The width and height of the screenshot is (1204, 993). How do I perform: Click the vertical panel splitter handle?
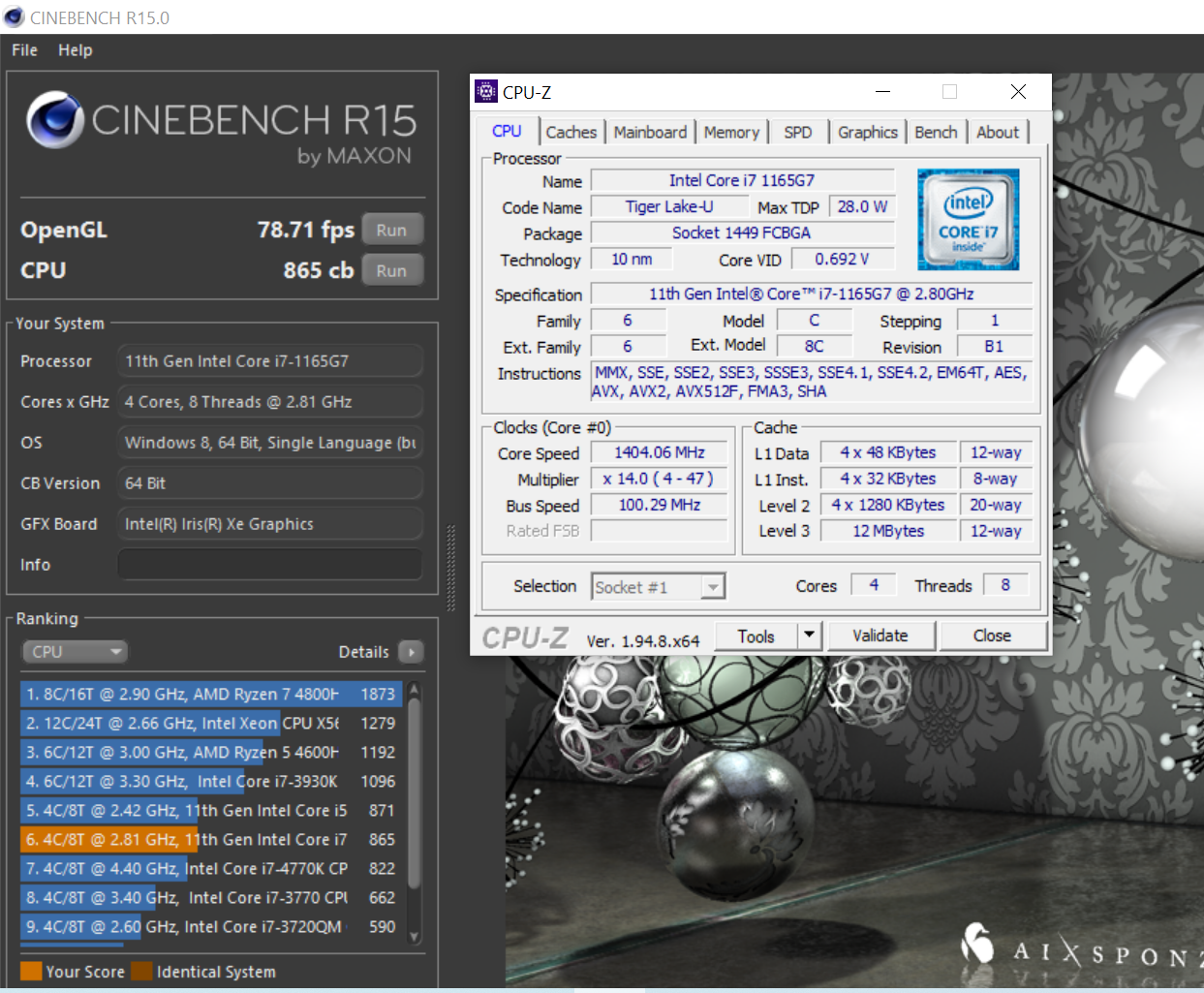[450, 568]
